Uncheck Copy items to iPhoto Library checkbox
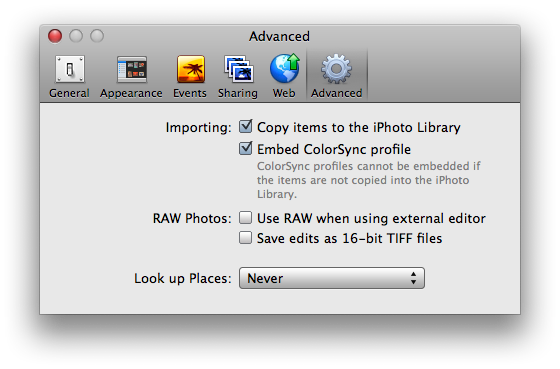The height and width of the screenshot is (369, 560). pyautogui.click(x=245, y=126)
